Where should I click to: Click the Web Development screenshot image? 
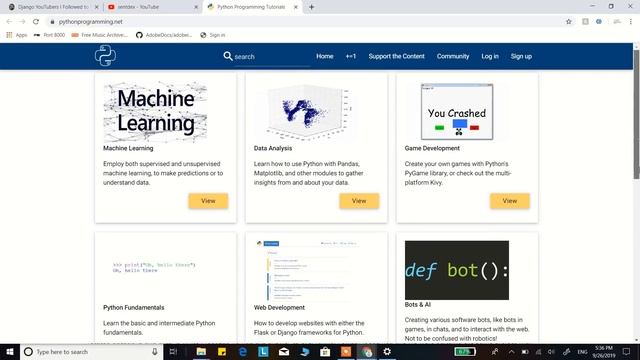pyautogui.click(x=306, y=271)
